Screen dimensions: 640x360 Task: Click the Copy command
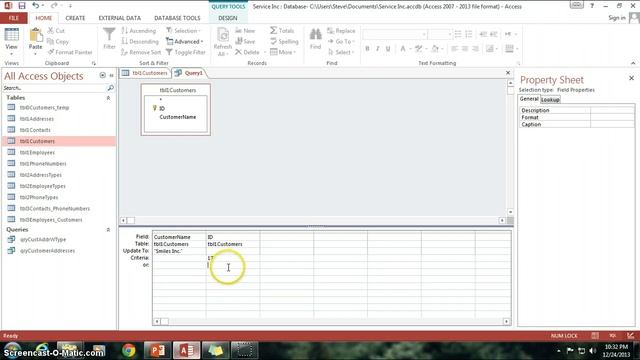pyautogui.click(x=58, y=41)
